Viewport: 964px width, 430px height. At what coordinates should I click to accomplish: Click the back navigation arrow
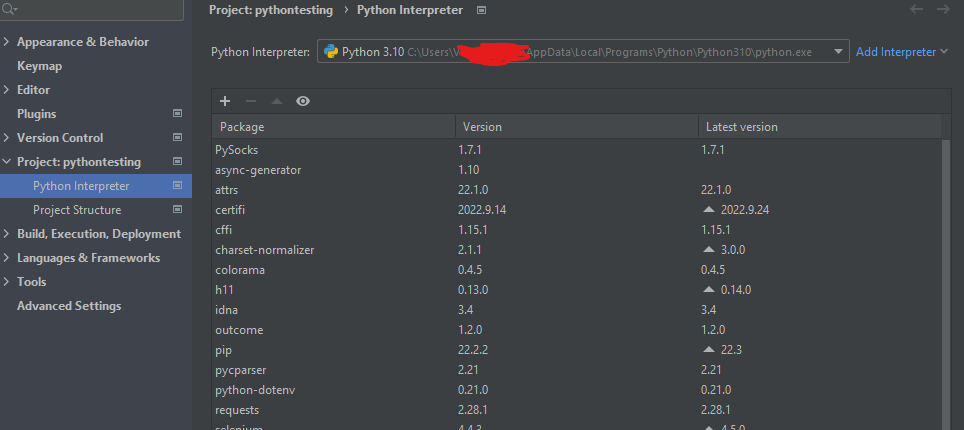coord(917,9)
